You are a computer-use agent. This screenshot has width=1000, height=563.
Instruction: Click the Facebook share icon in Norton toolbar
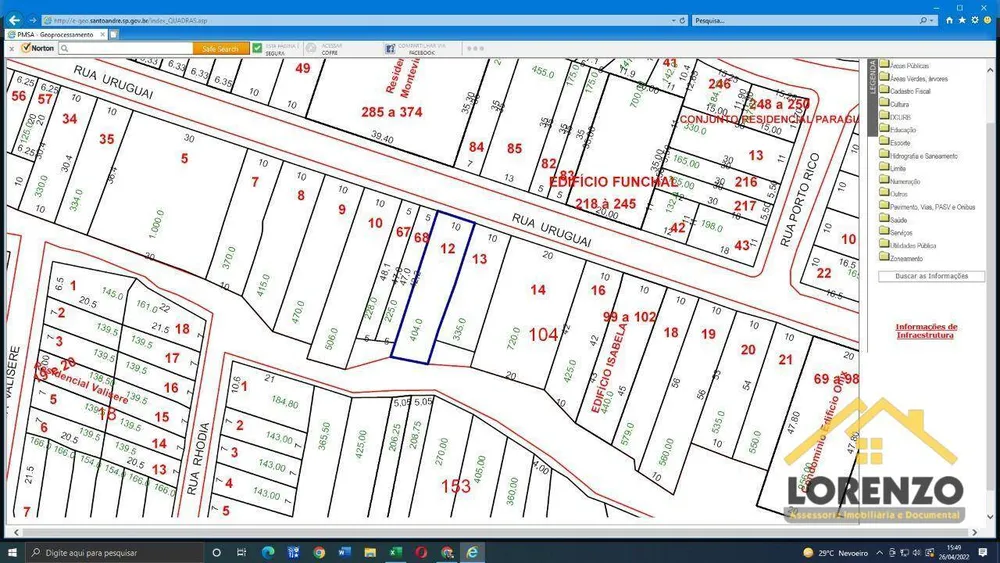coord(390,48)
